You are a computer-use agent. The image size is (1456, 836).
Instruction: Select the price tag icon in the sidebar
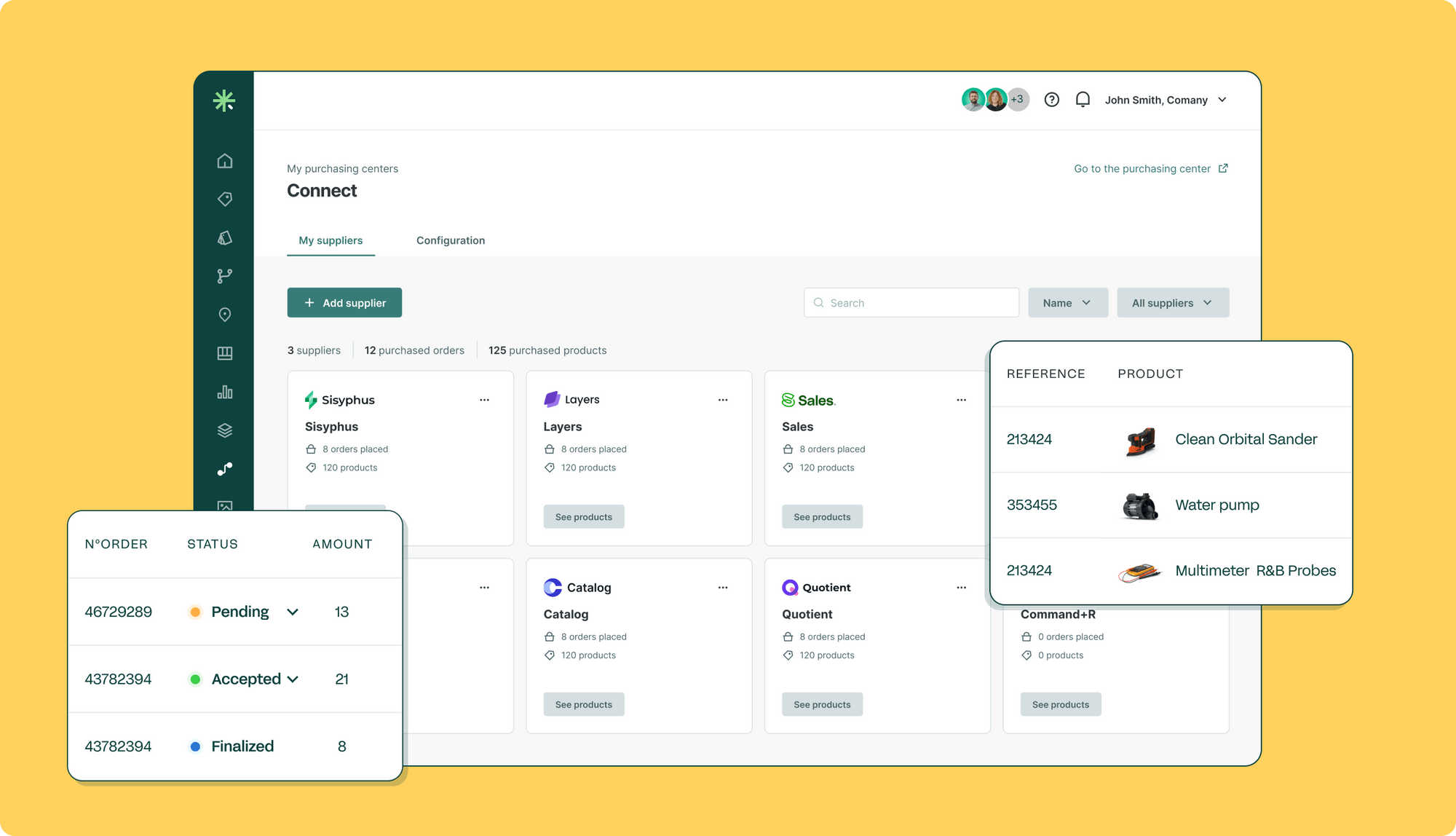coord(225,199)
